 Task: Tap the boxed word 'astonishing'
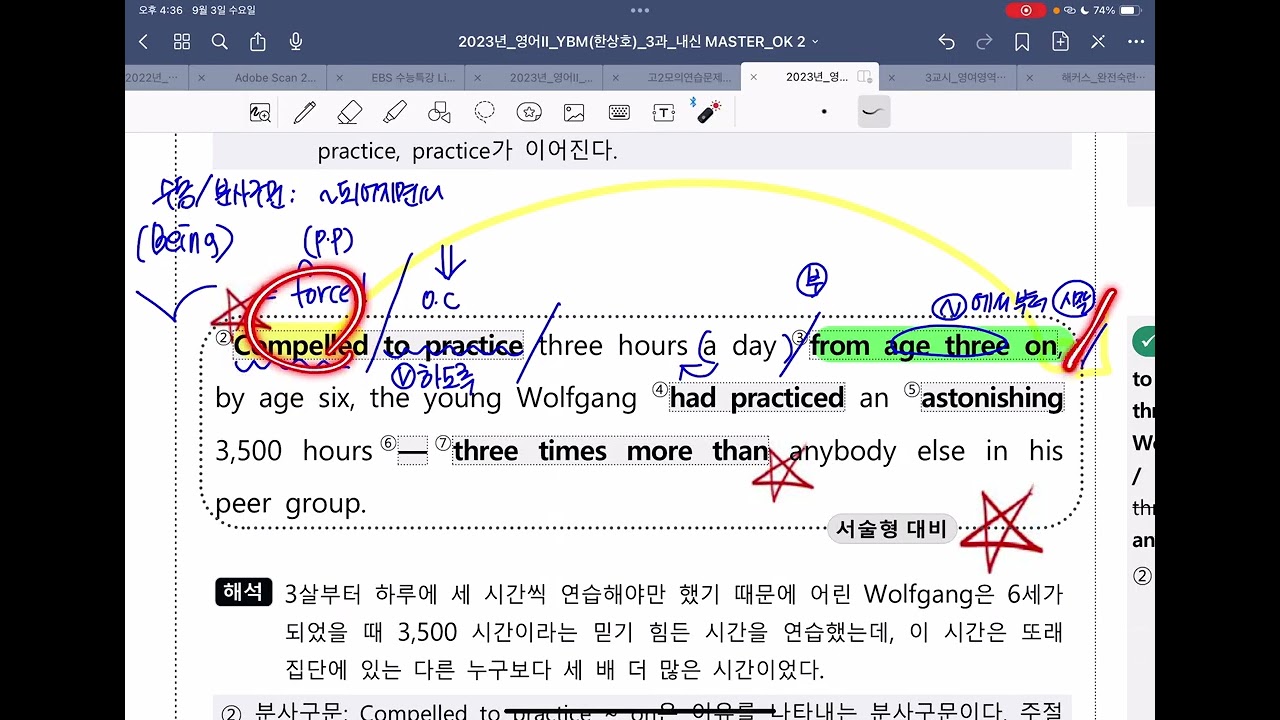[991, 398]
